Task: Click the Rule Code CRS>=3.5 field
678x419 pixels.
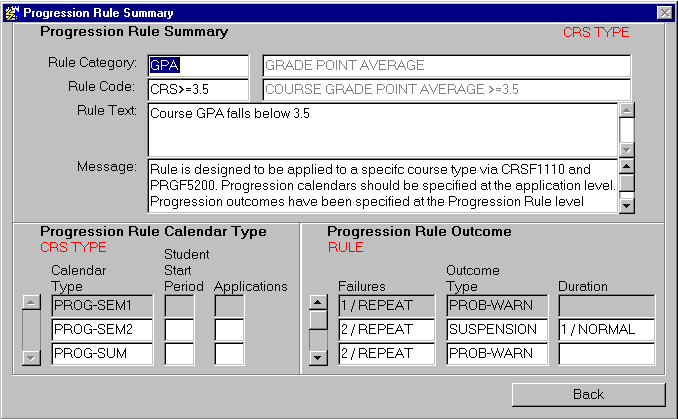Action: click(197, 90)
